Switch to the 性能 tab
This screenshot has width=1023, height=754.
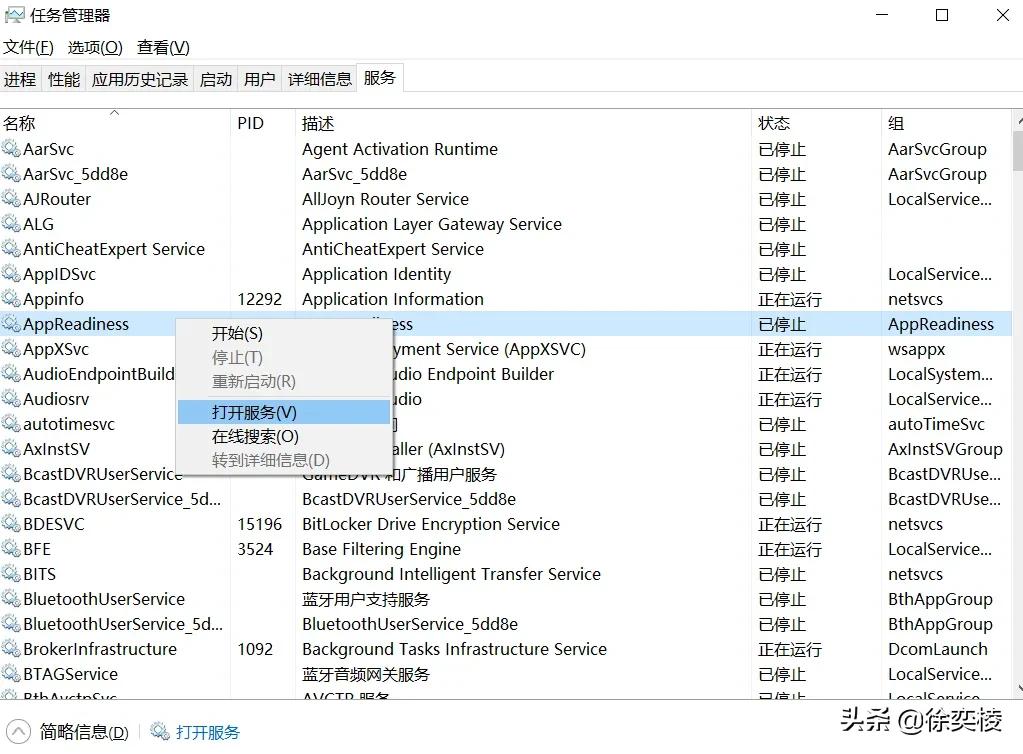(x=62, y=79)
